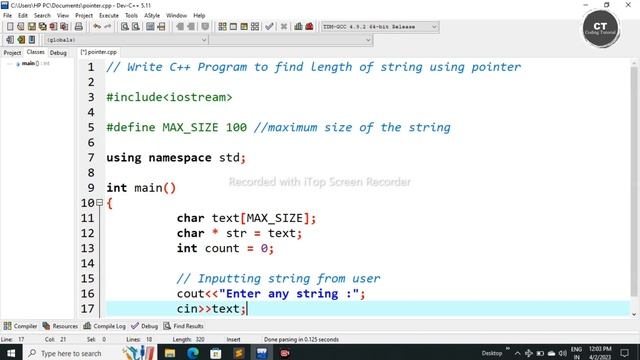The width and height of the screenshot is (640, 360).
Task: Open Find with the magnifier icon
Action: point(125,27)
